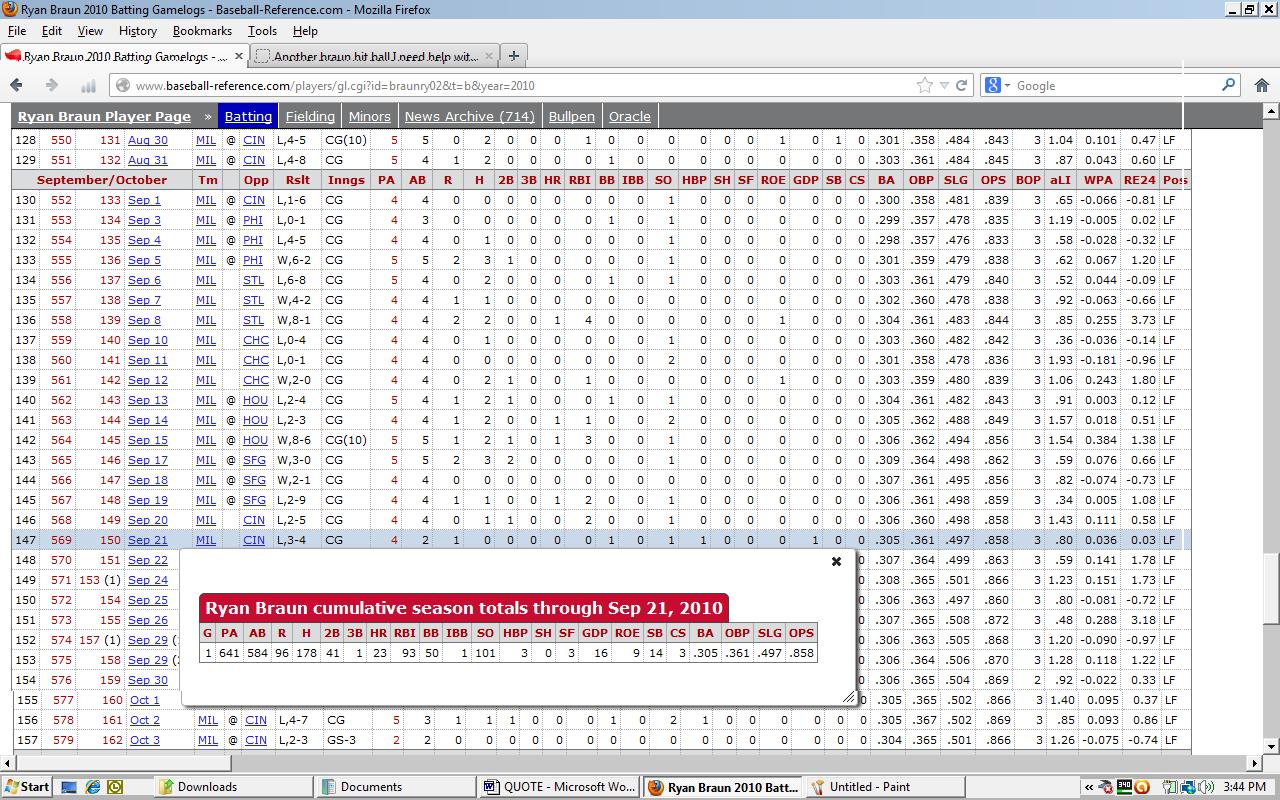Click the MIL team link on Sep 1 row

[x=206, y=200]
